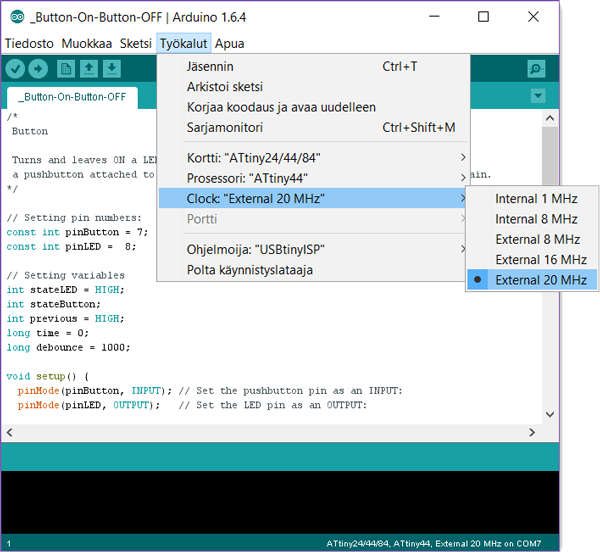600x552 pixels.
Task: Click the Open sketch up-arrow icon
Action: [x=89, y=69]
